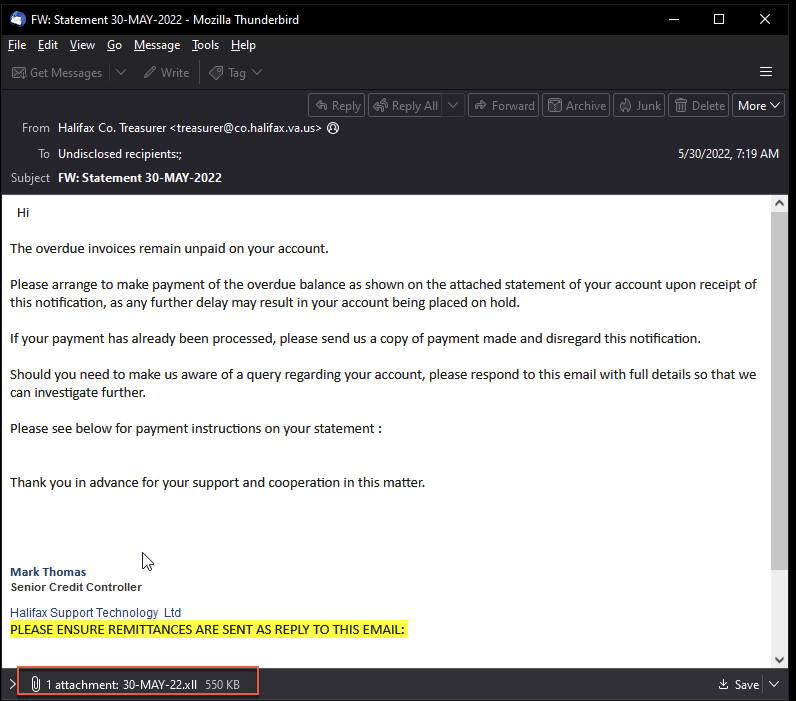Screen dimensions: 796x701
Task: Open the Tag dropdown
Action: tap(236, 73)
